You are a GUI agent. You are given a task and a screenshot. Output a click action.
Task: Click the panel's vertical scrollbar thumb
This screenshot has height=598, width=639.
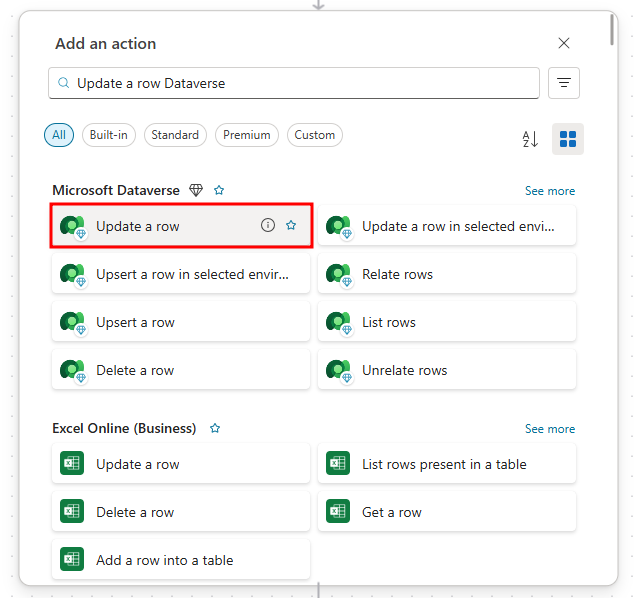tap(612, 29)
